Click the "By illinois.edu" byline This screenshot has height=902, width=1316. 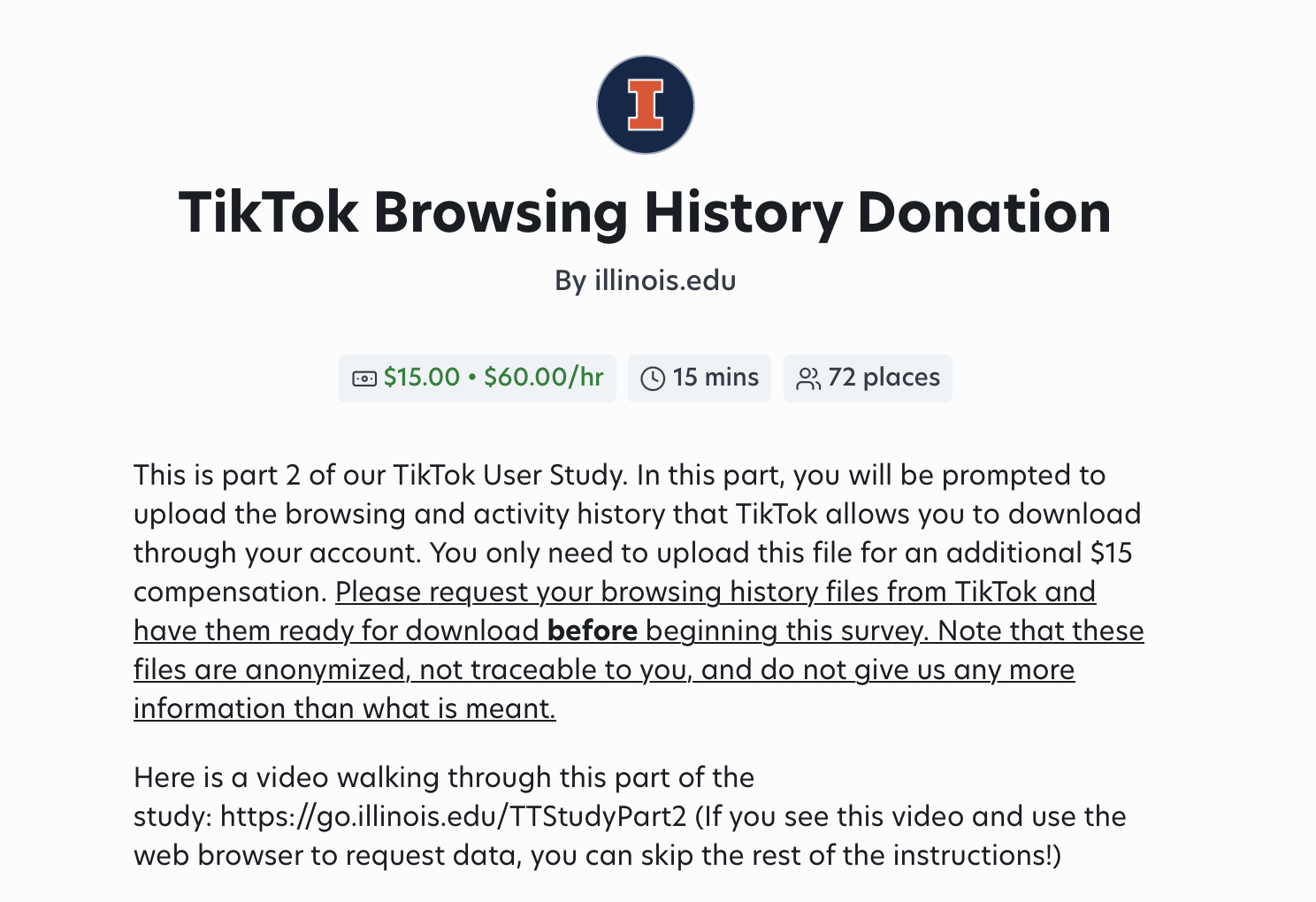[x=645, y=280]
